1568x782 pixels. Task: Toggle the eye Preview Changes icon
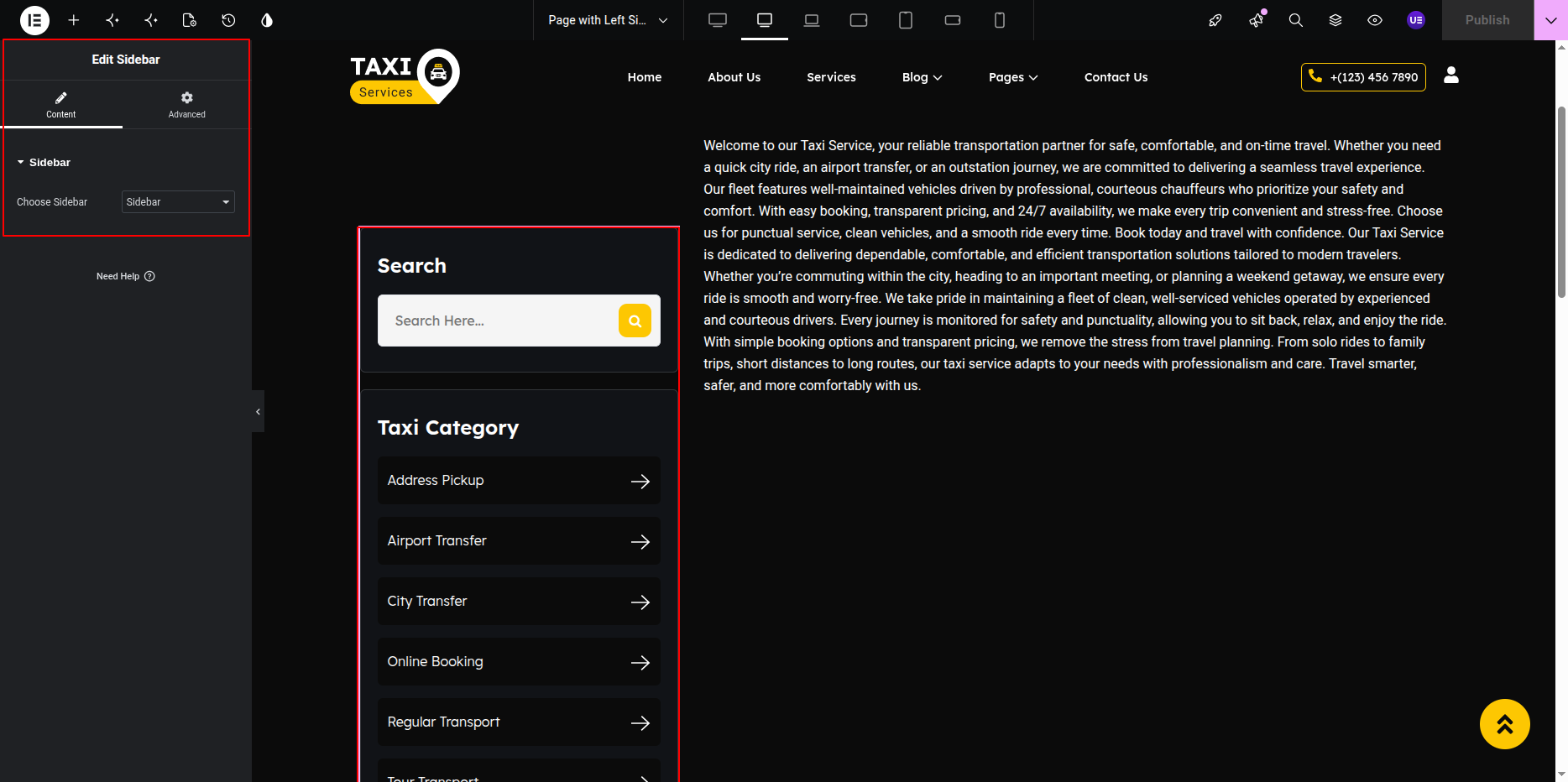click(1375, 20)
